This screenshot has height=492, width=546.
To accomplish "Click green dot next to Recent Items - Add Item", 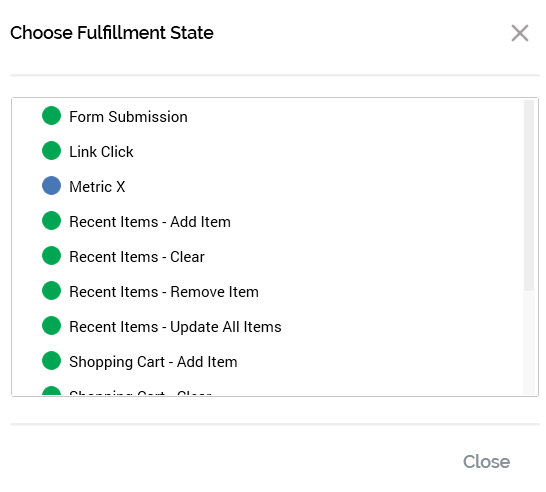I will [x=52, y=221].
